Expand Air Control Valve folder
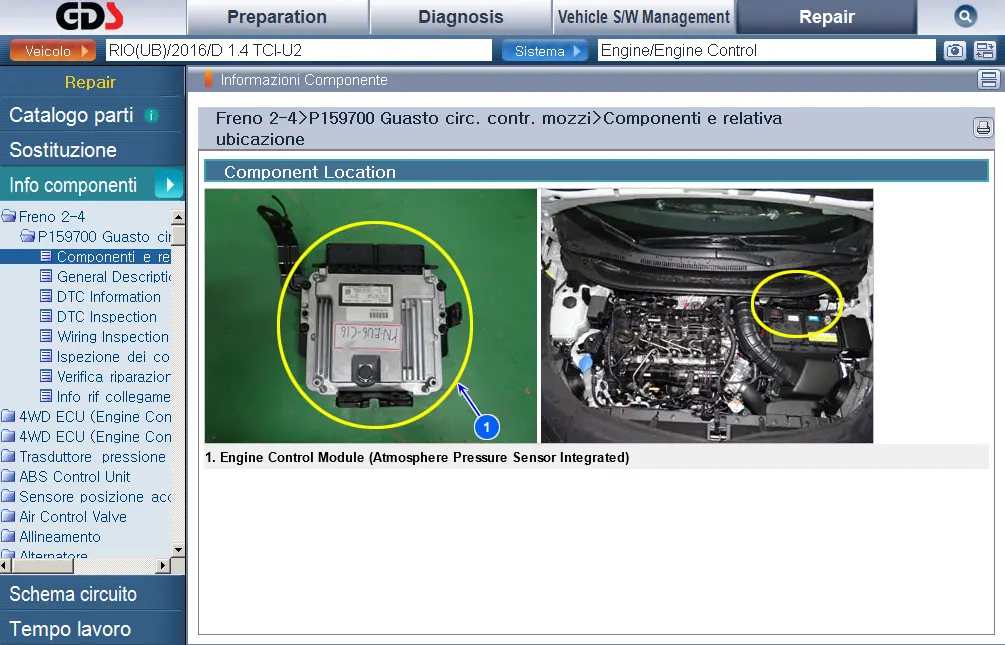The width and height of the screenshot is (1005, 645). tap(72, 517)
